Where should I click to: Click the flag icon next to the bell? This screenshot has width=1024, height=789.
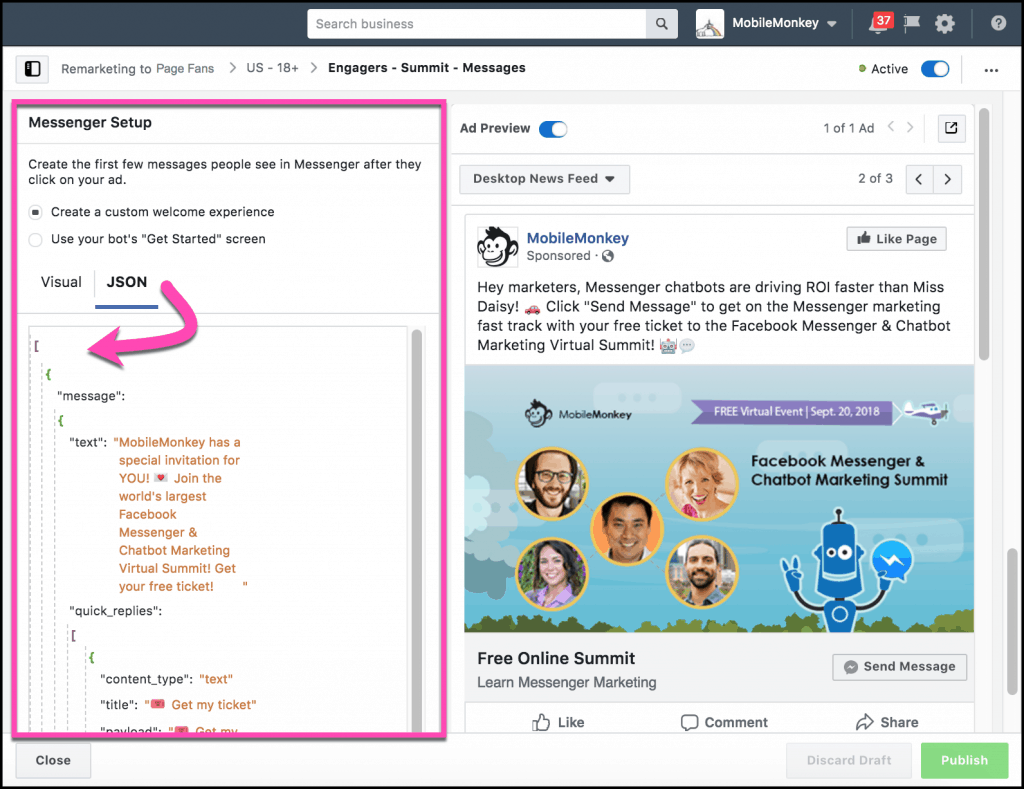pos(911,23)
